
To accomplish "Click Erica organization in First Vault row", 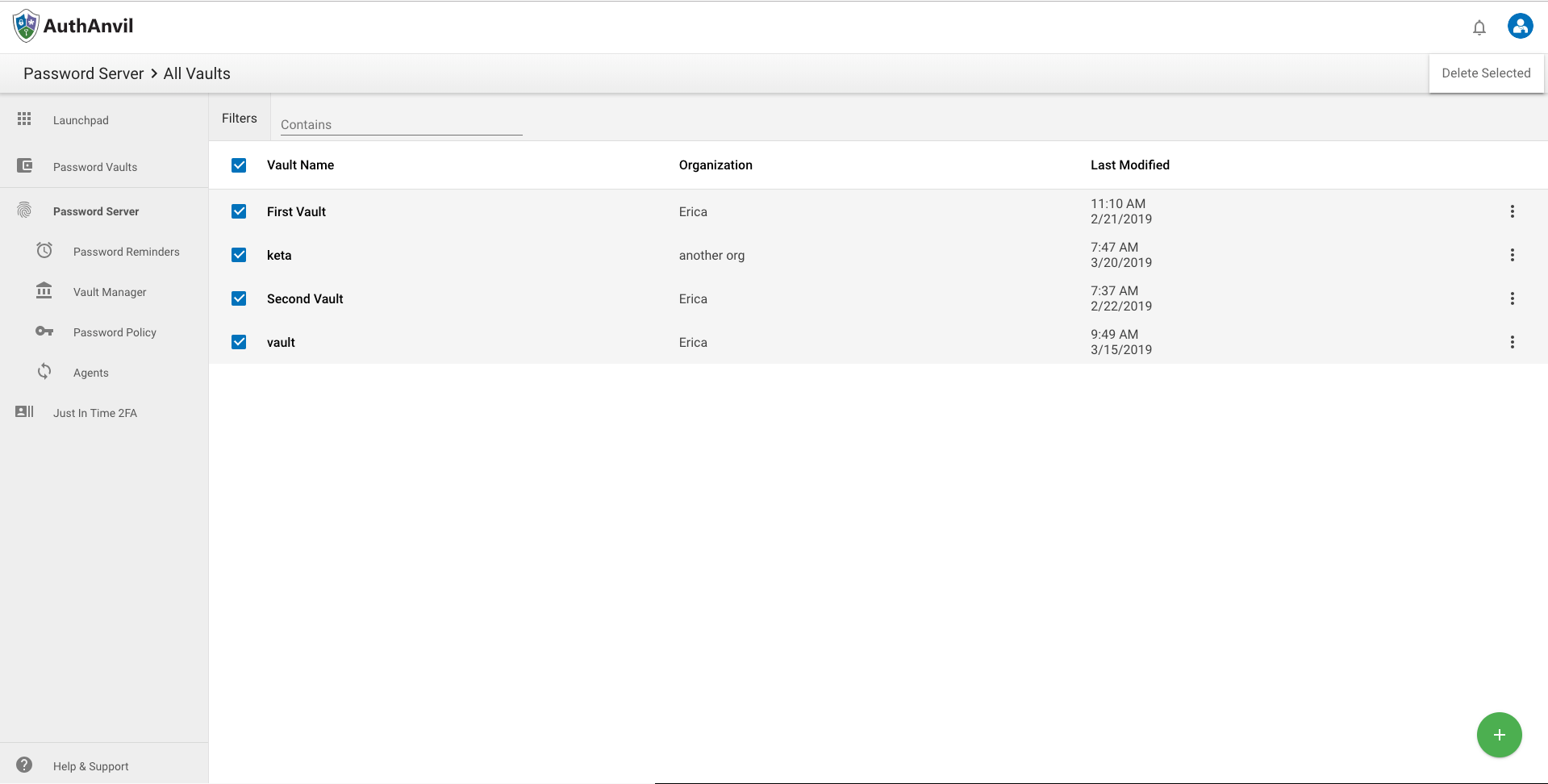I will [693, 211].
